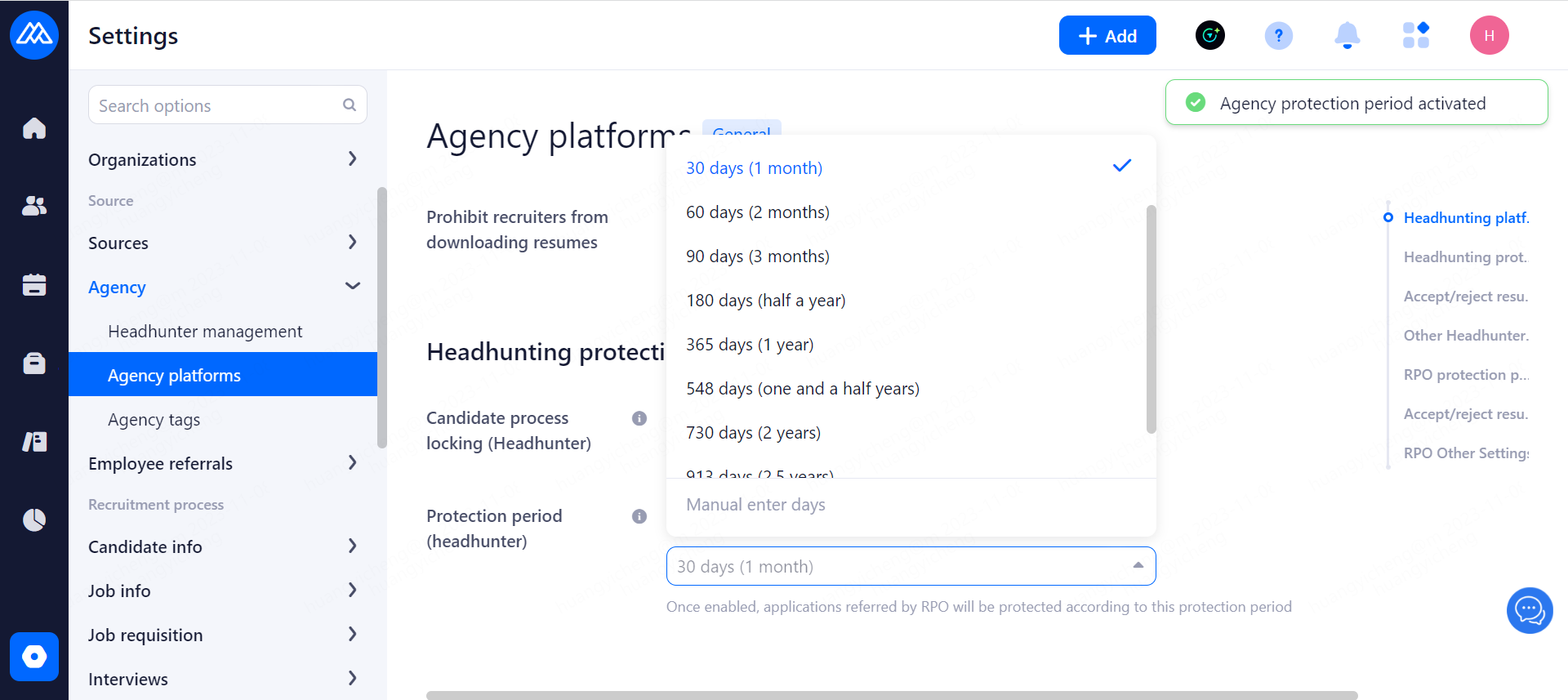Viewport: 1568px width, 700px height.
Task: Jump to RPO Other Settings anchor link
Action: click(x=1465, y=453)
